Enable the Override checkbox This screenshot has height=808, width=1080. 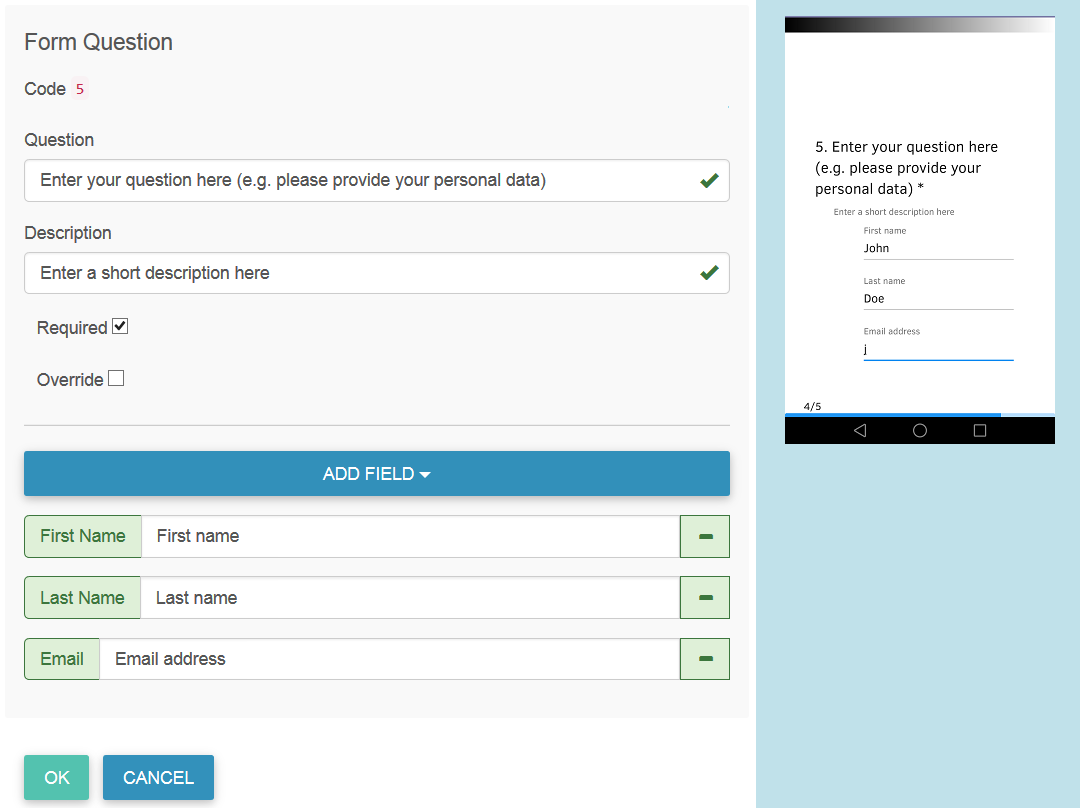click(x=116, y=378)
